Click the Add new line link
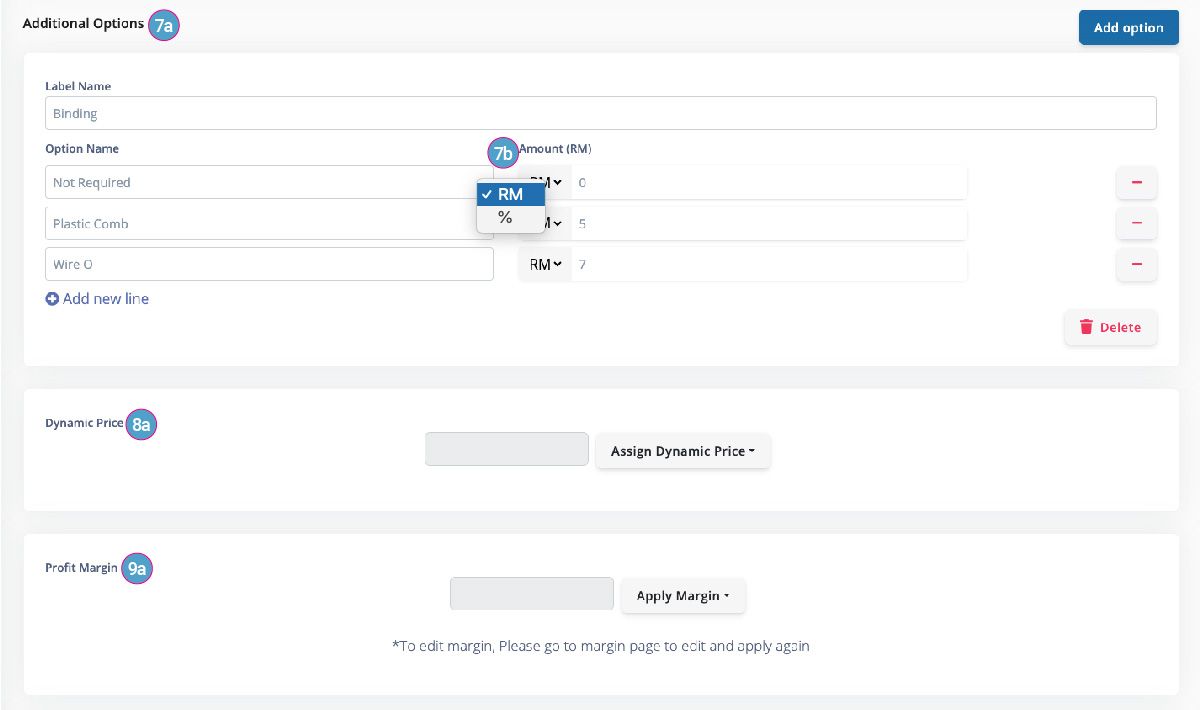This screenshot has width=1200, height=710. tap(97, 298)
